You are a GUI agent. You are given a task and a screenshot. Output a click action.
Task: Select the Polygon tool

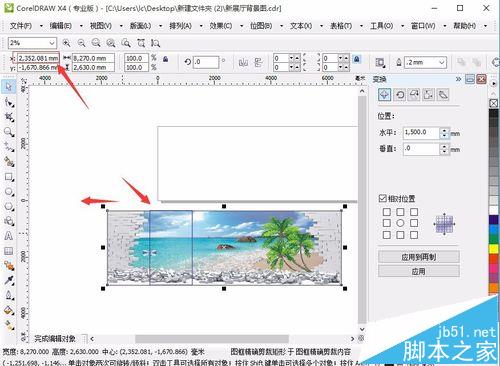(9, 206)
